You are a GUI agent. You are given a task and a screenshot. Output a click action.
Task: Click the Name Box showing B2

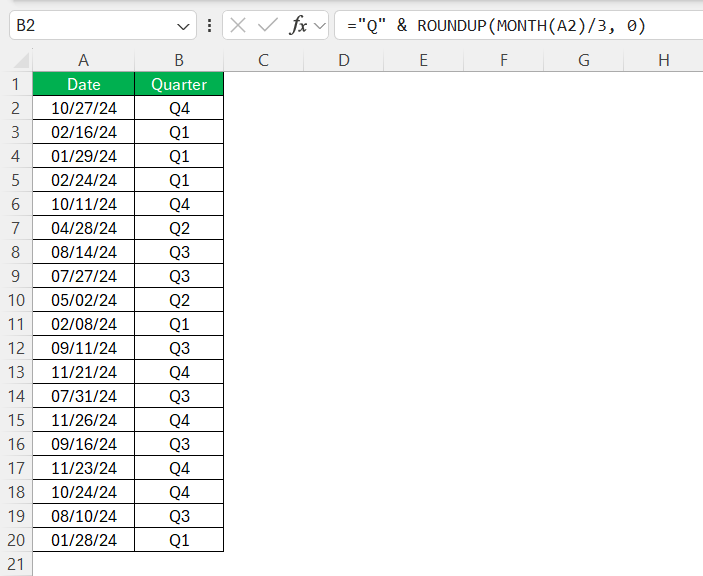[103, 26]
